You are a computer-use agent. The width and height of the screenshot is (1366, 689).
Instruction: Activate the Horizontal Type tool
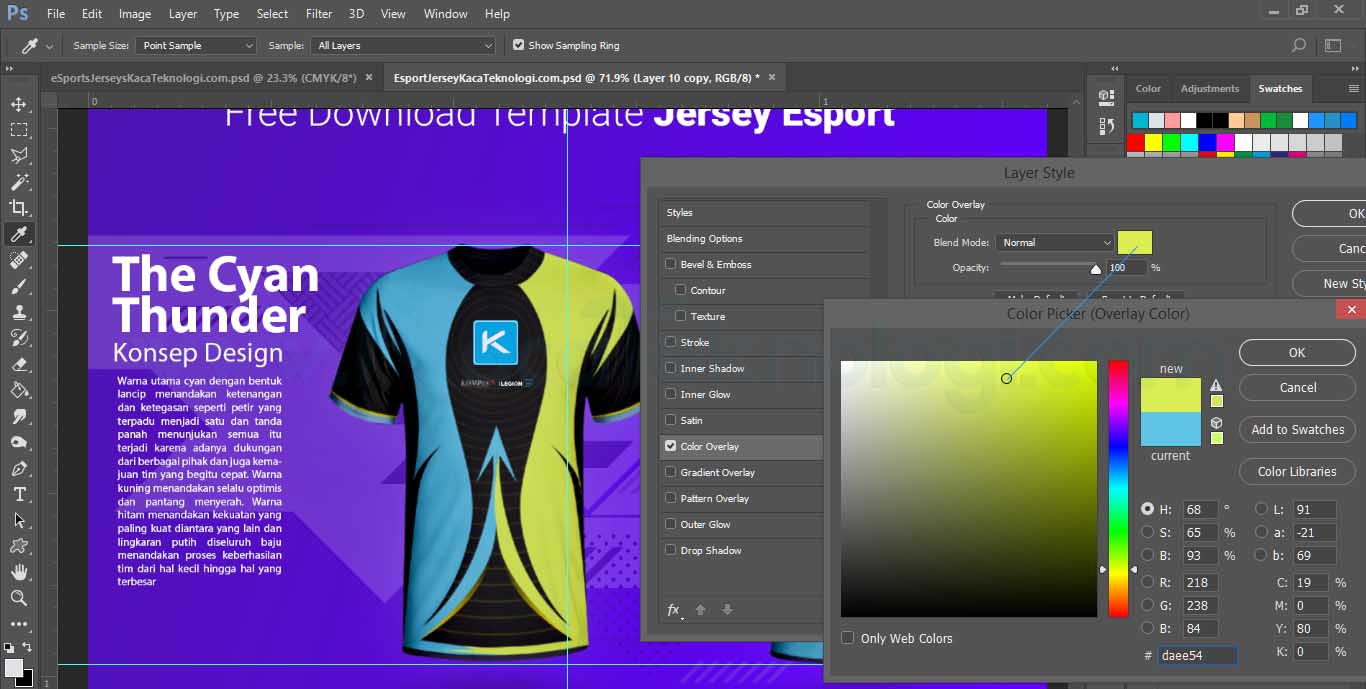tap(20, 494)
